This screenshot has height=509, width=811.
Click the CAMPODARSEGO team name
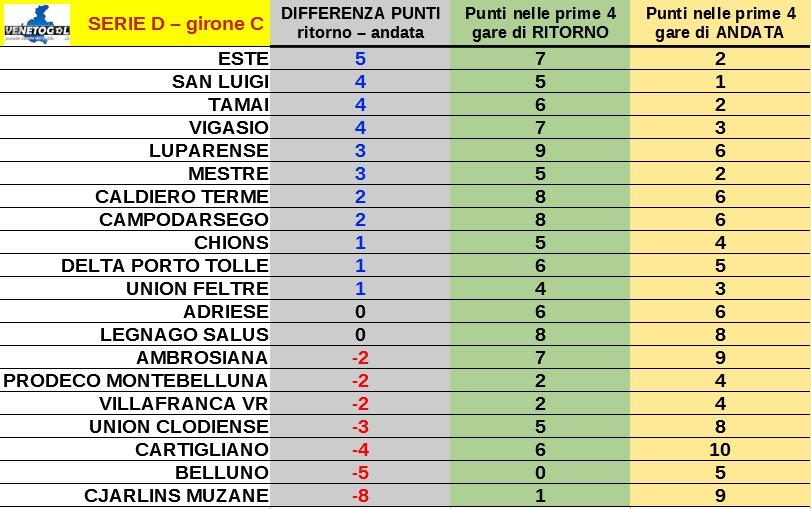point(184,219)
